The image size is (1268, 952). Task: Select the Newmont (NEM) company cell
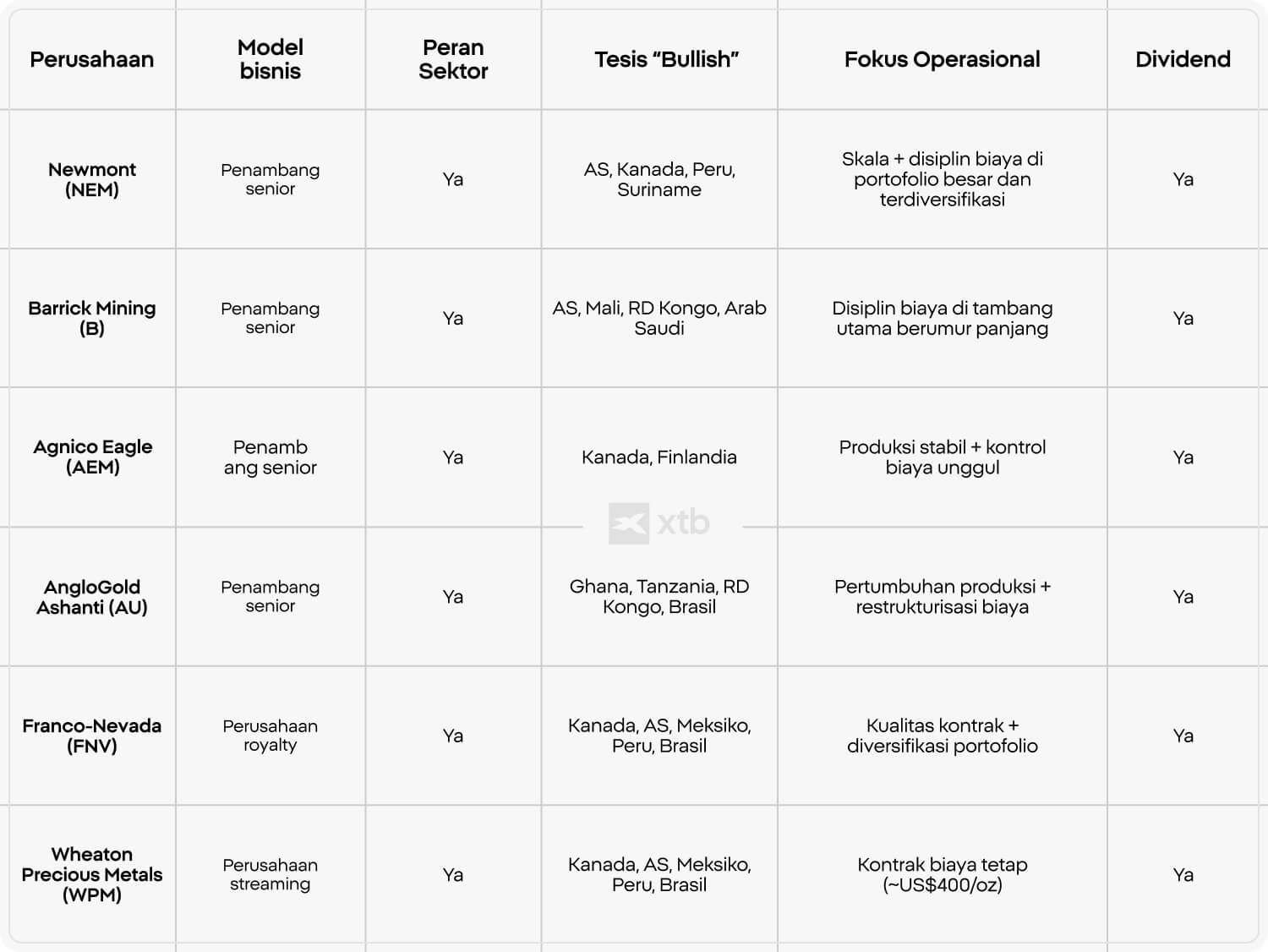92,179
